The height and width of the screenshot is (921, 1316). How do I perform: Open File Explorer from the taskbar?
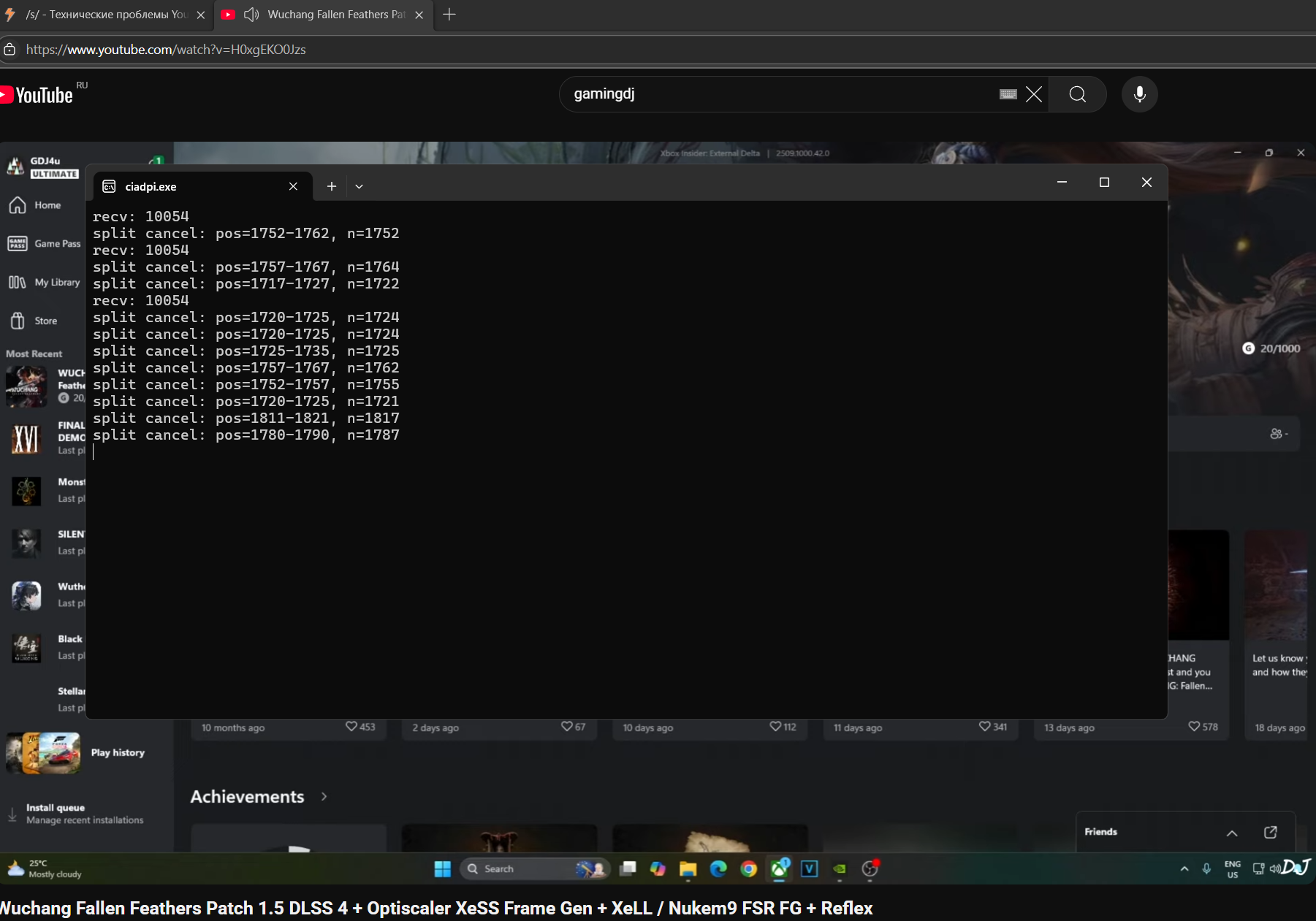coord(688,868)
